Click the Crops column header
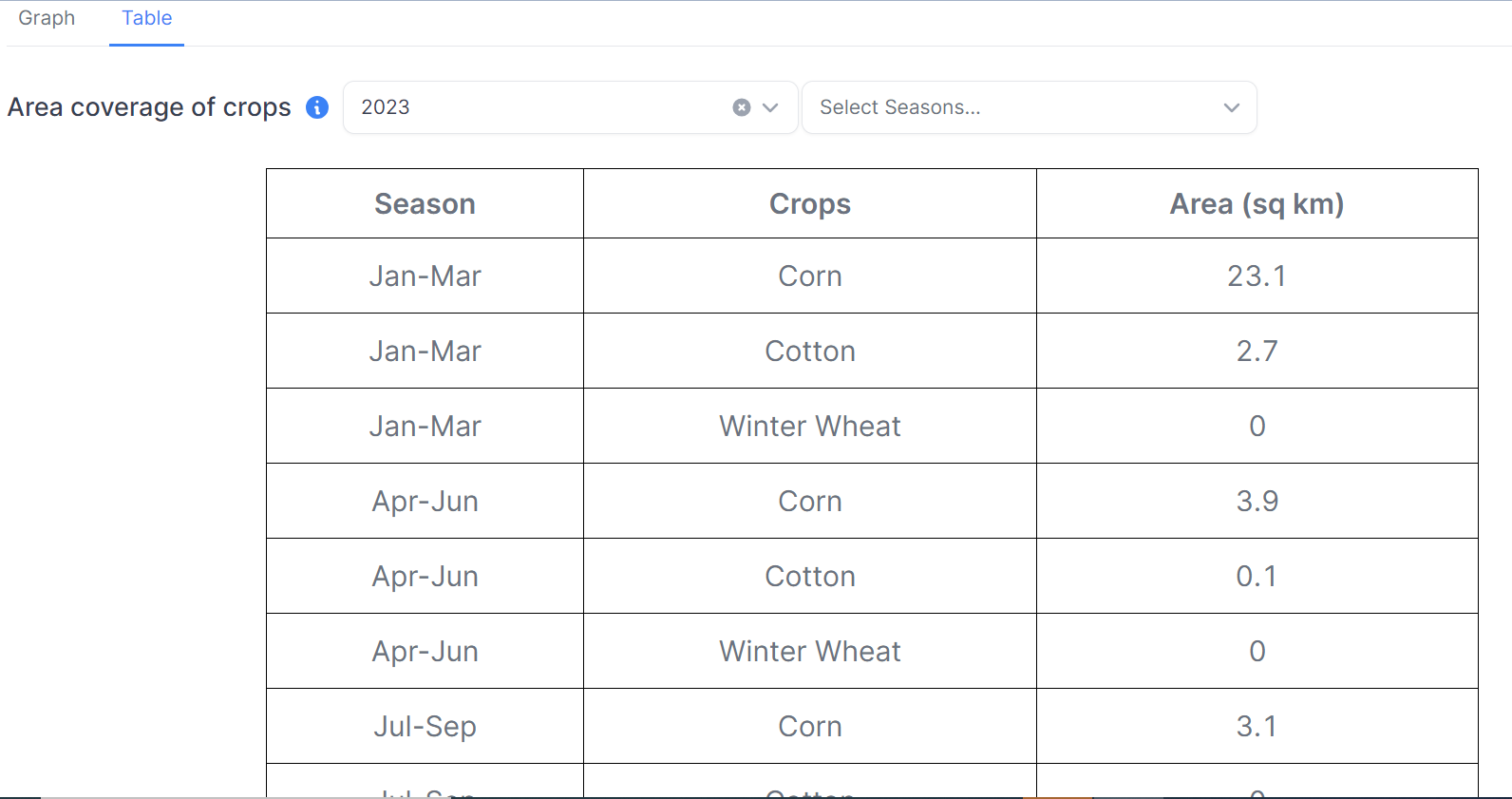The width and height of the screenshot is (1512, 799). point(809,203)
